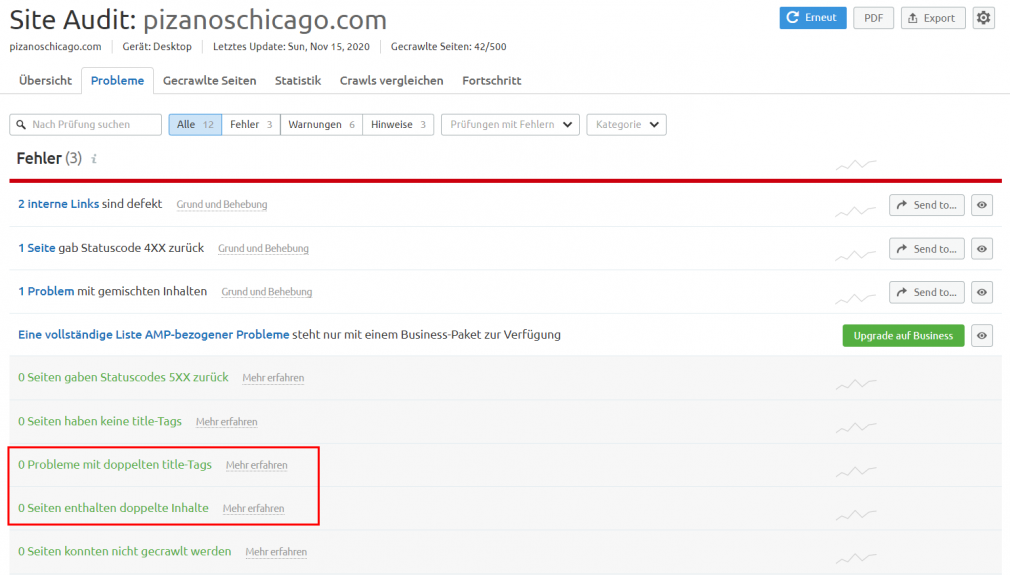Click '0 Seiten konnten nicht gecrawlt werden' text
This screenshot has width=1010, height=575.
coord(124,551)
